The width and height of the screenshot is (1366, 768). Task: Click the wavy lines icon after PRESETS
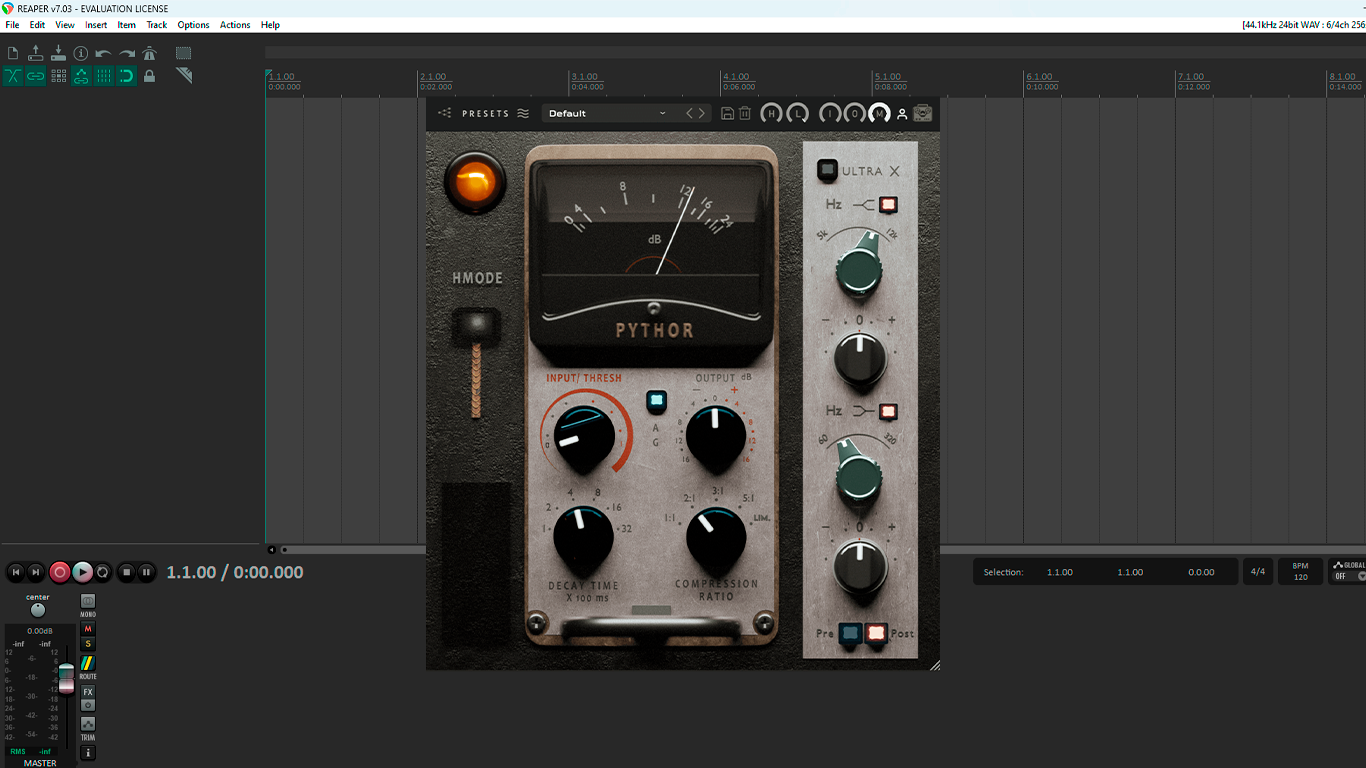pos(523,114)
